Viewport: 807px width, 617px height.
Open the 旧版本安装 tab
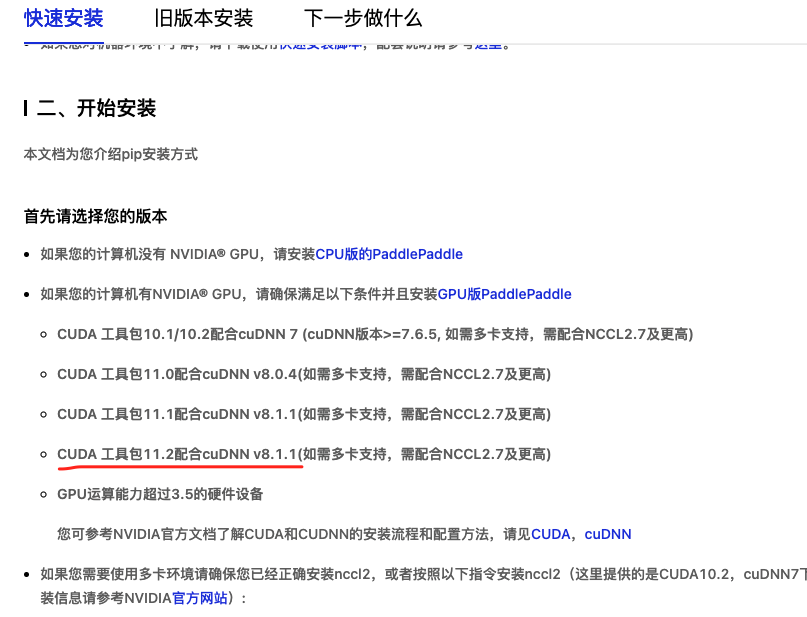204,19
